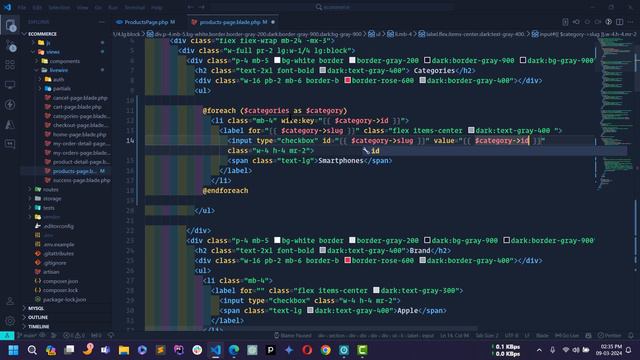The height and width of the screenshot is (360, 640).
Task: Click the UTF-8 encoding status item
Action: click(511, 336)
